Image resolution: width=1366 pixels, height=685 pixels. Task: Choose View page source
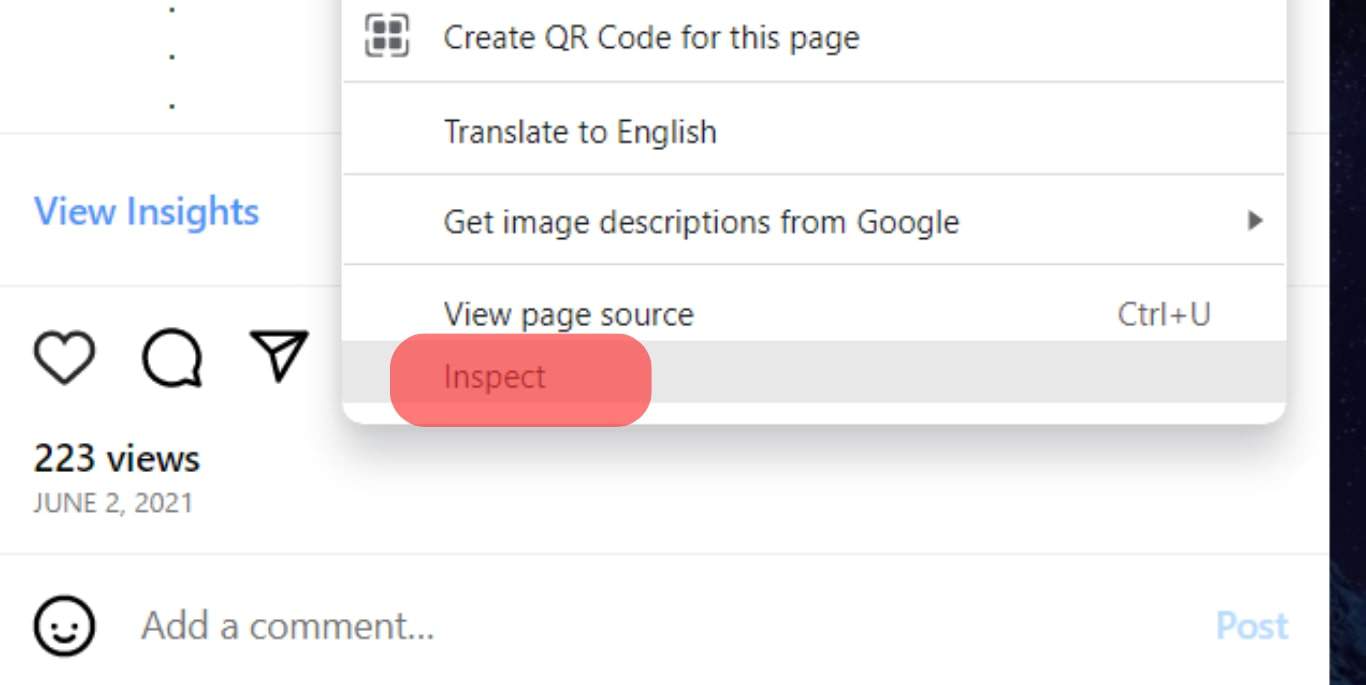[x=568, y=314]
